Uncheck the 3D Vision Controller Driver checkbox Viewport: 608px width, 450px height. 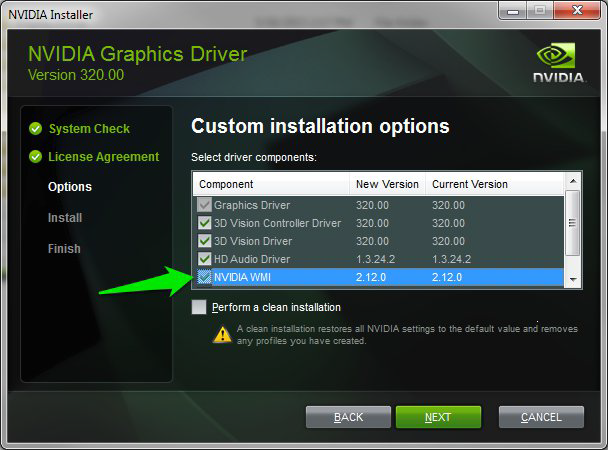point(204,223)
